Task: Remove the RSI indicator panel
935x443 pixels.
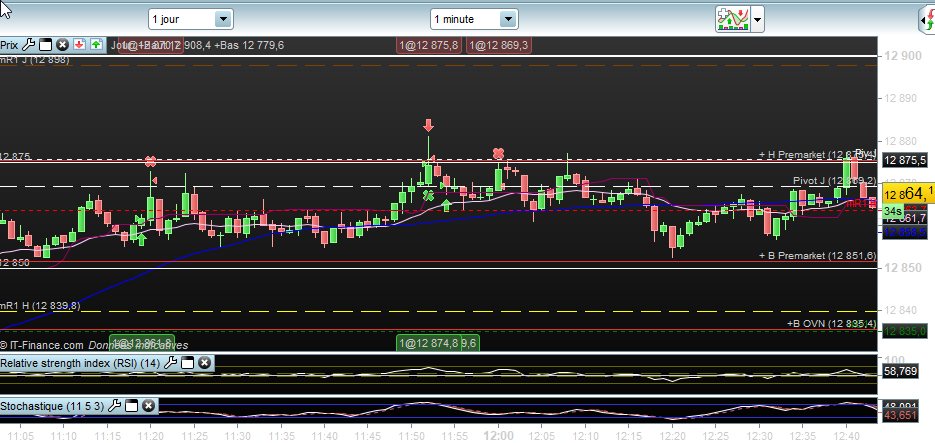Action: point(204,363)
